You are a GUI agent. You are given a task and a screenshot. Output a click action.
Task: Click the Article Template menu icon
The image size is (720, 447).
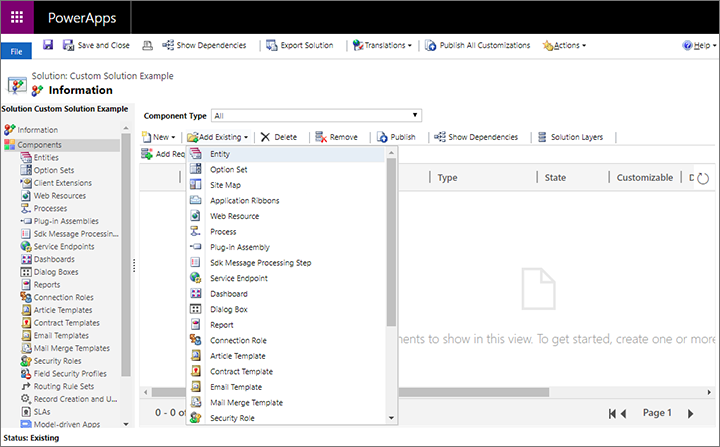pyautogui.click(x=196, y=356)
